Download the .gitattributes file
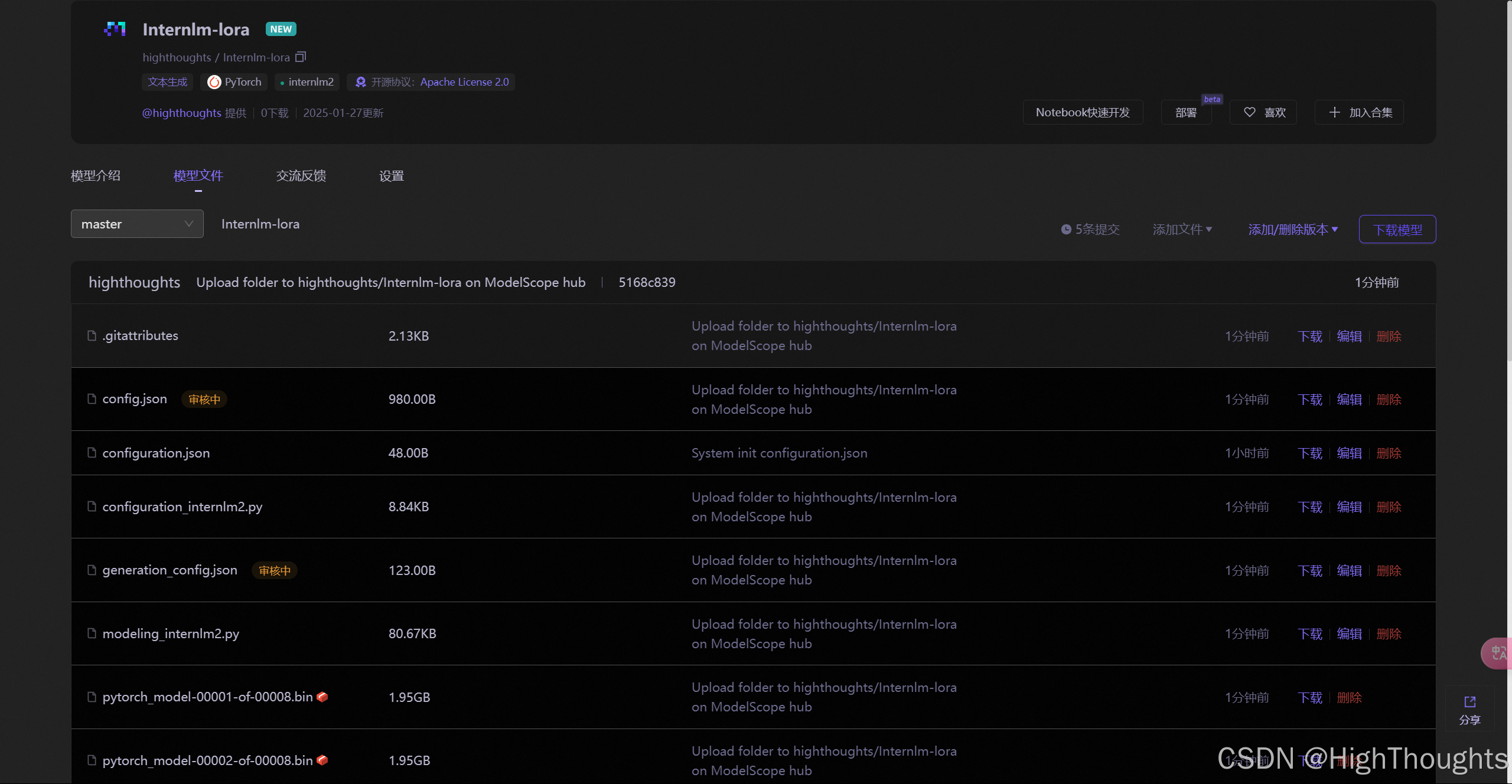The height and width of the screenshot is (784, 1512). (1310, 336)
